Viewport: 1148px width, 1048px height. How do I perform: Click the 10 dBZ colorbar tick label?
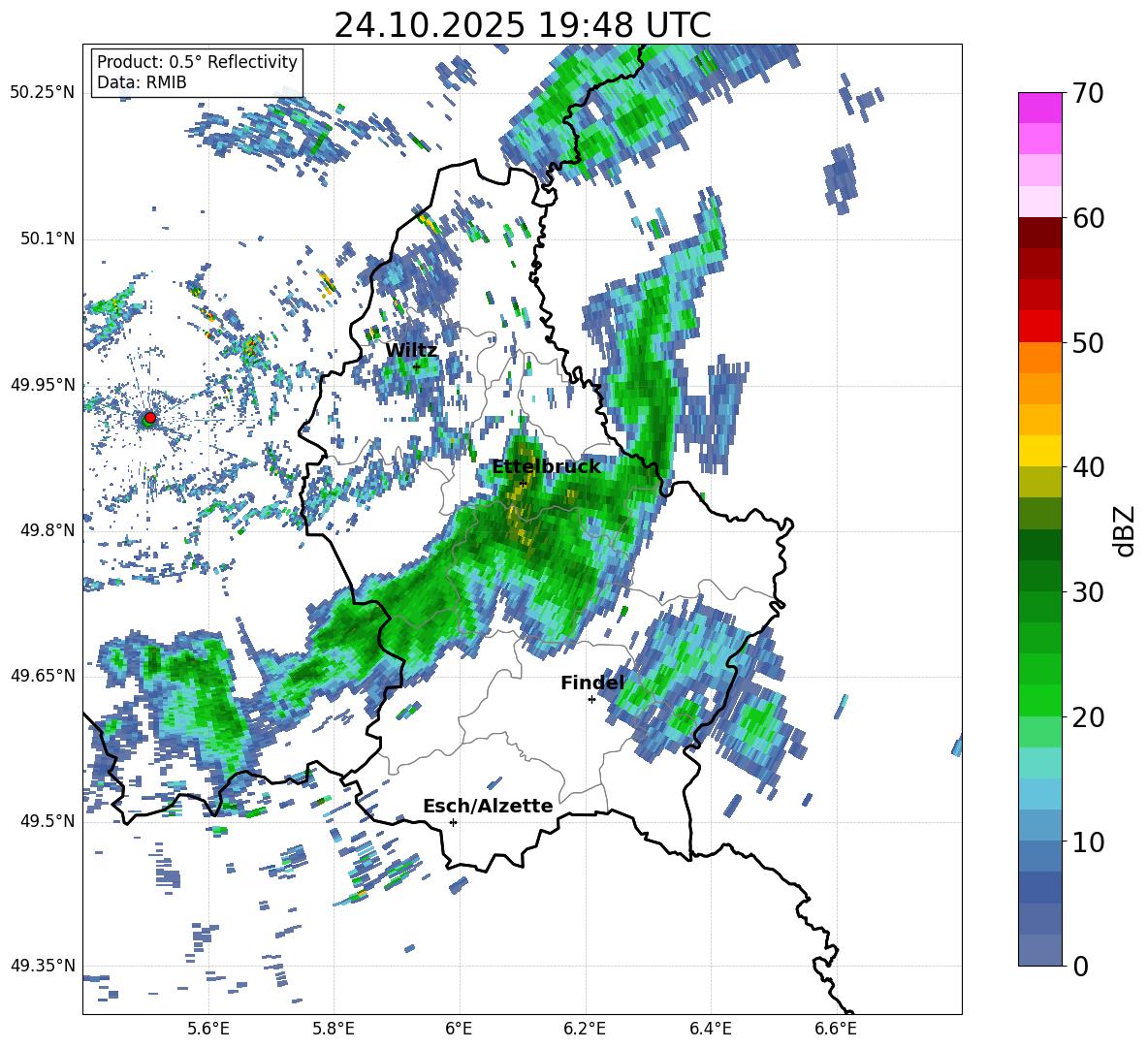point(1088,842)
